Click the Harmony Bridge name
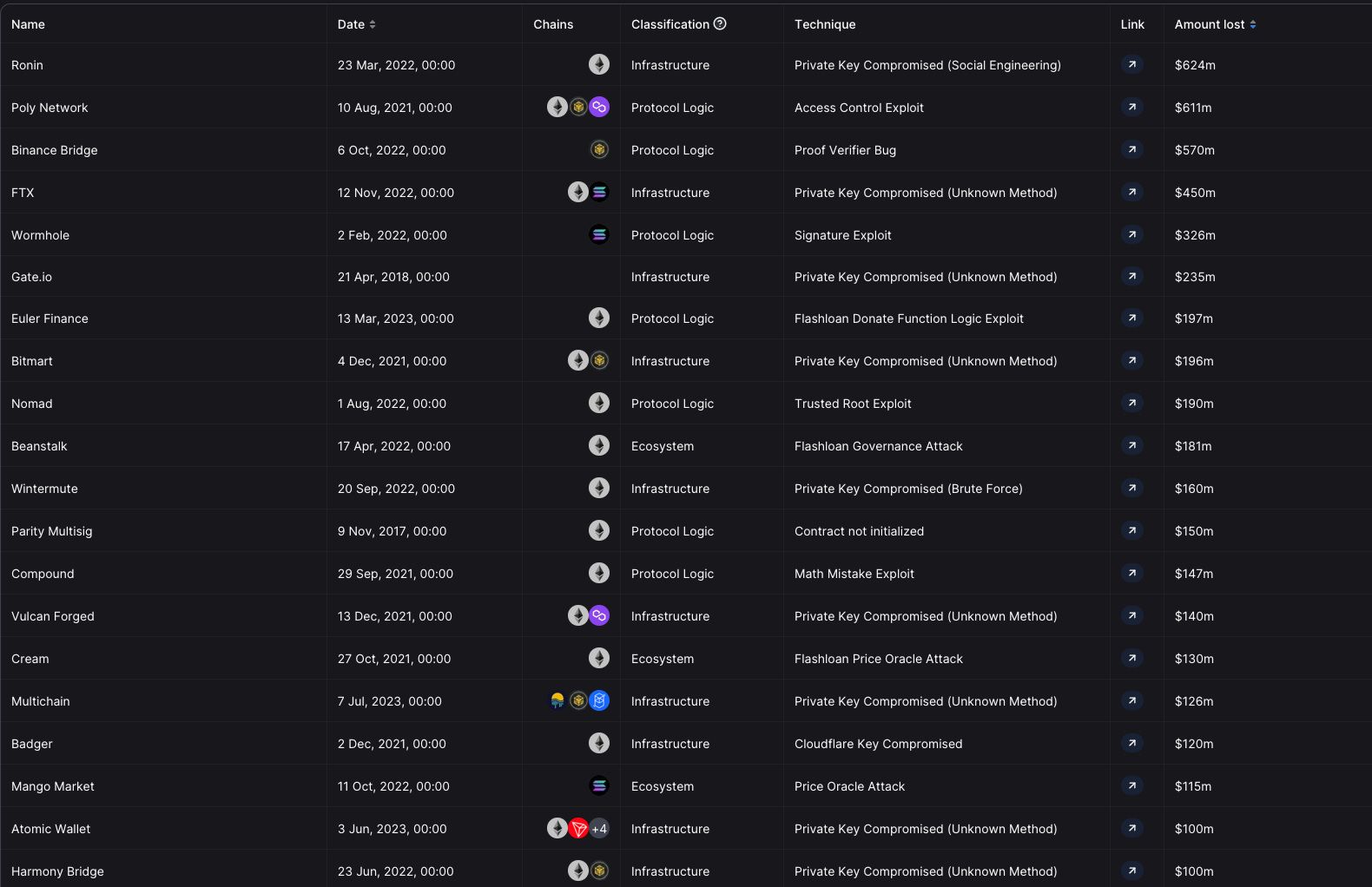Viewport: 1372px width, 887px height. (x=57, y=871)
